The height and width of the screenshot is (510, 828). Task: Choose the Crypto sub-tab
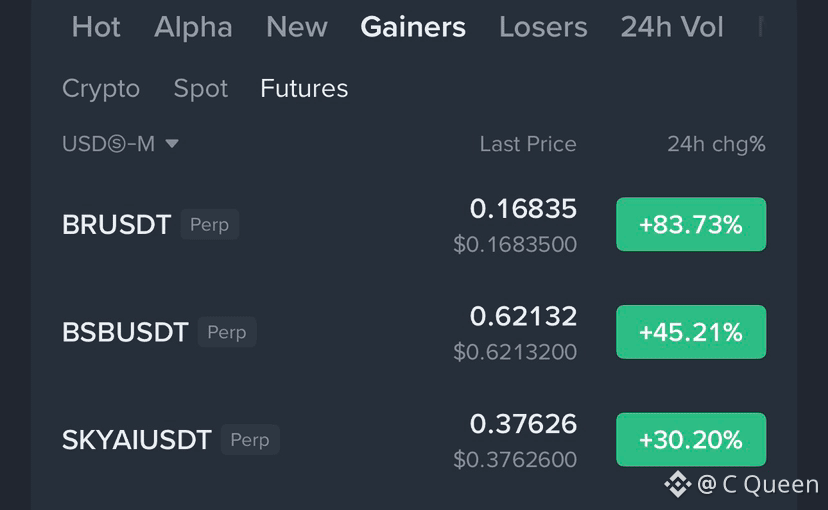click(x=101, y=89)
